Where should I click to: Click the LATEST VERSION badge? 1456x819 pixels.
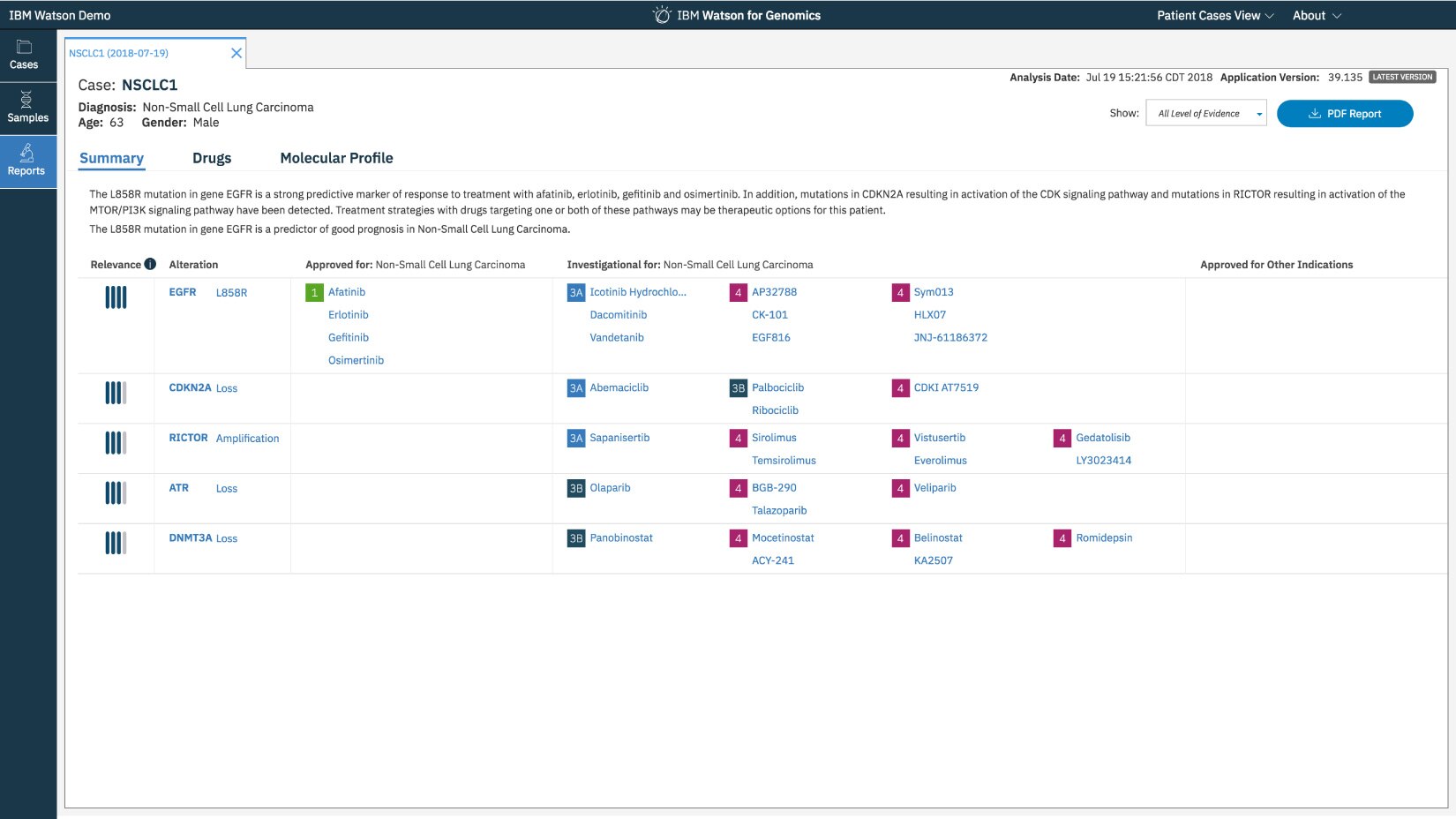click(x=1402, y=77)
